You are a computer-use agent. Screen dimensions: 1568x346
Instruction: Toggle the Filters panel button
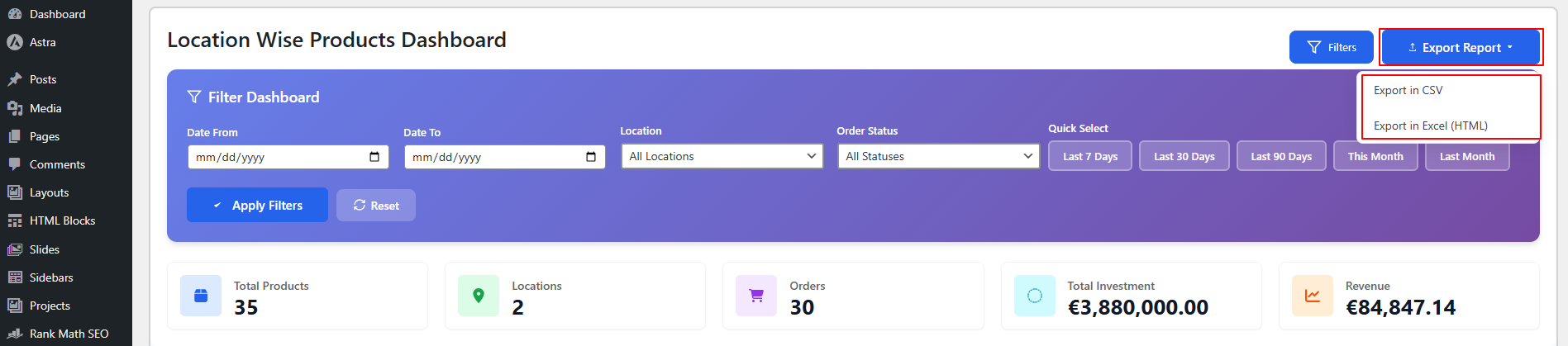(x=1331, y=47)
